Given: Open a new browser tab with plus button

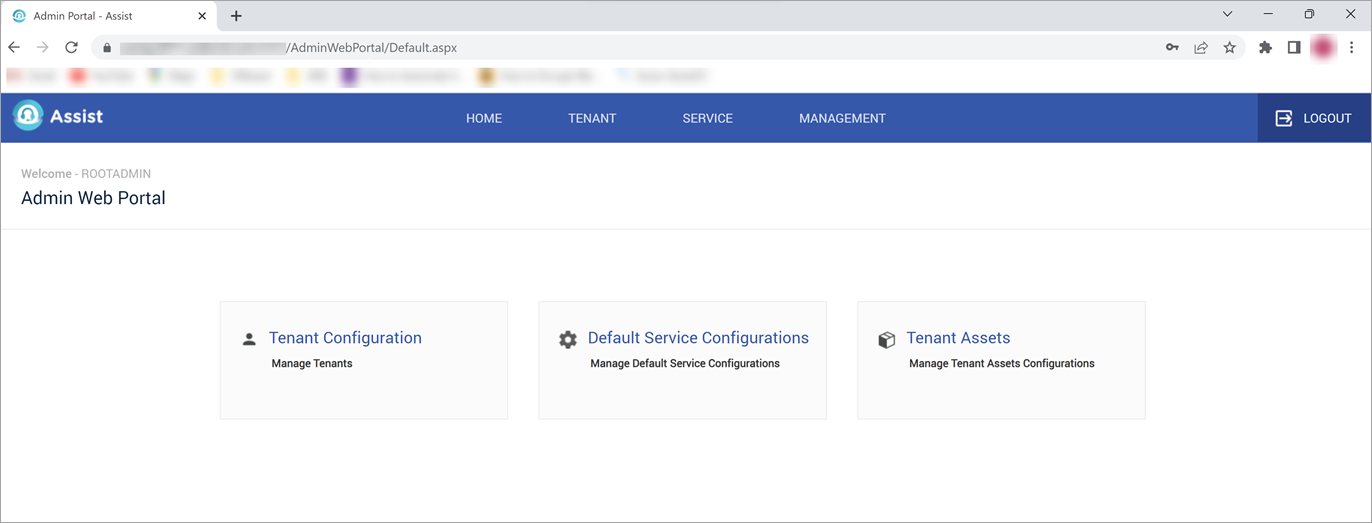Looking at the screenshot, I should tap(236, 16).
